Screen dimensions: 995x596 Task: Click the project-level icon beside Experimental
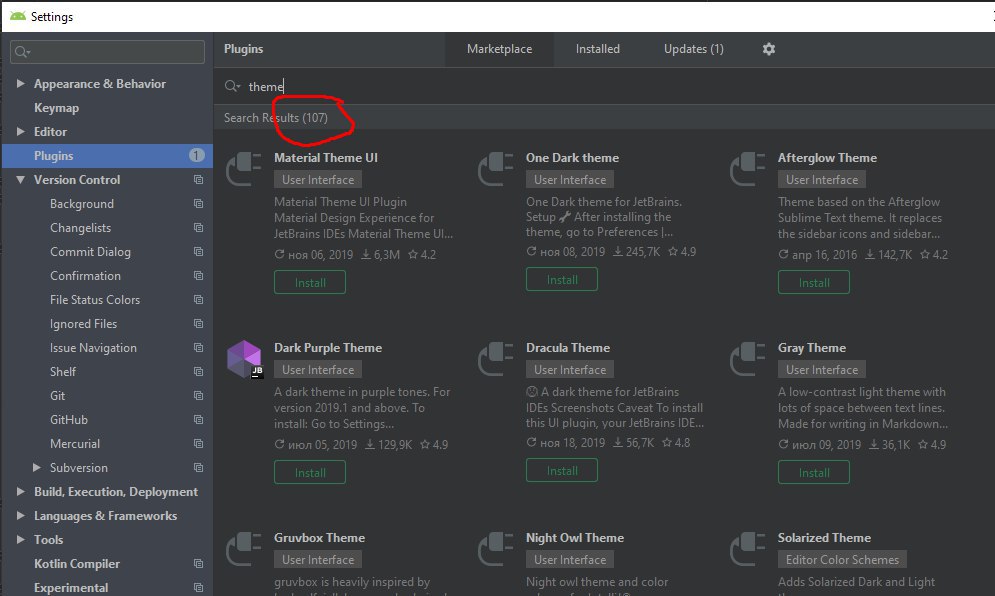(199, 588)
